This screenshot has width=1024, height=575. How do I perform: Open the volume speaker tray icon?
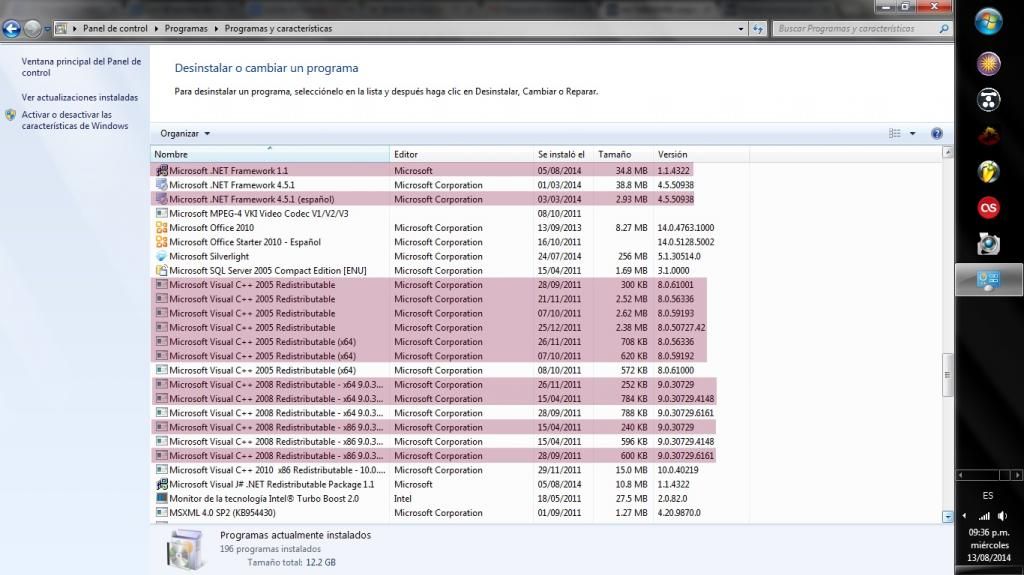[x=1002, y=516]
